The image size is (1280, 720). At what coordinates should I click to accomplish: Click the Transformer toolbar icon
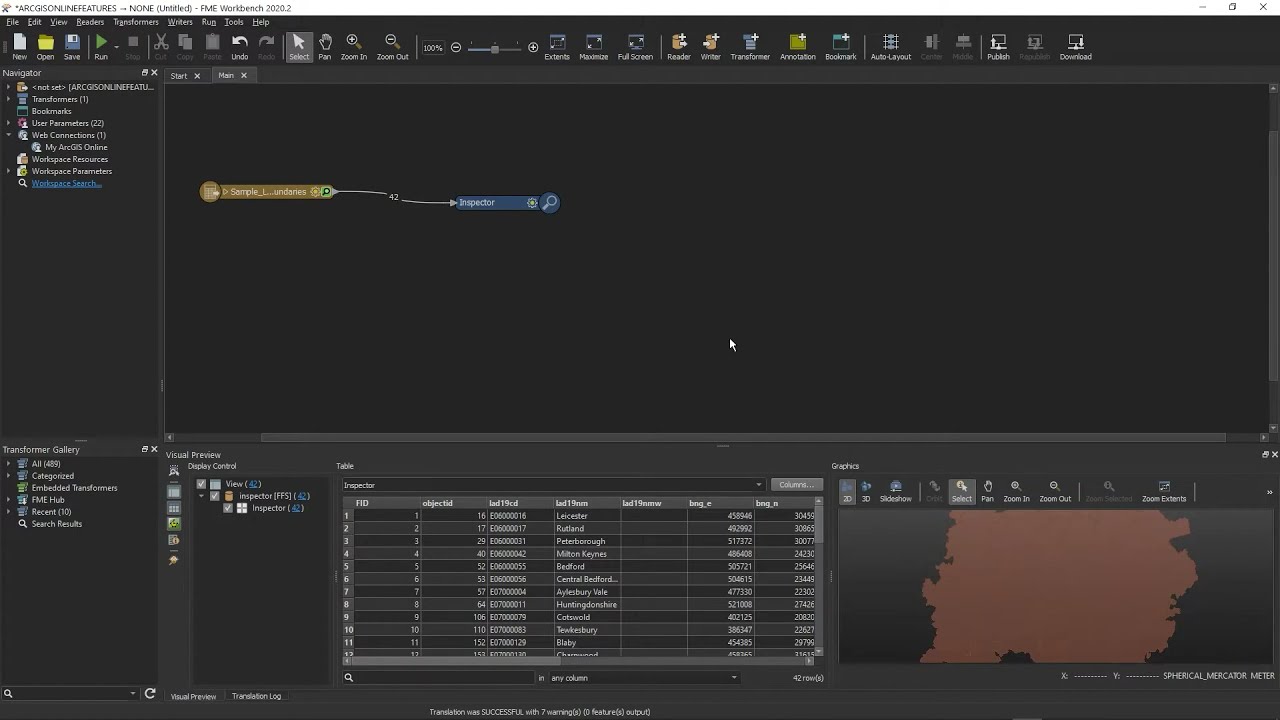pos(750,46)
